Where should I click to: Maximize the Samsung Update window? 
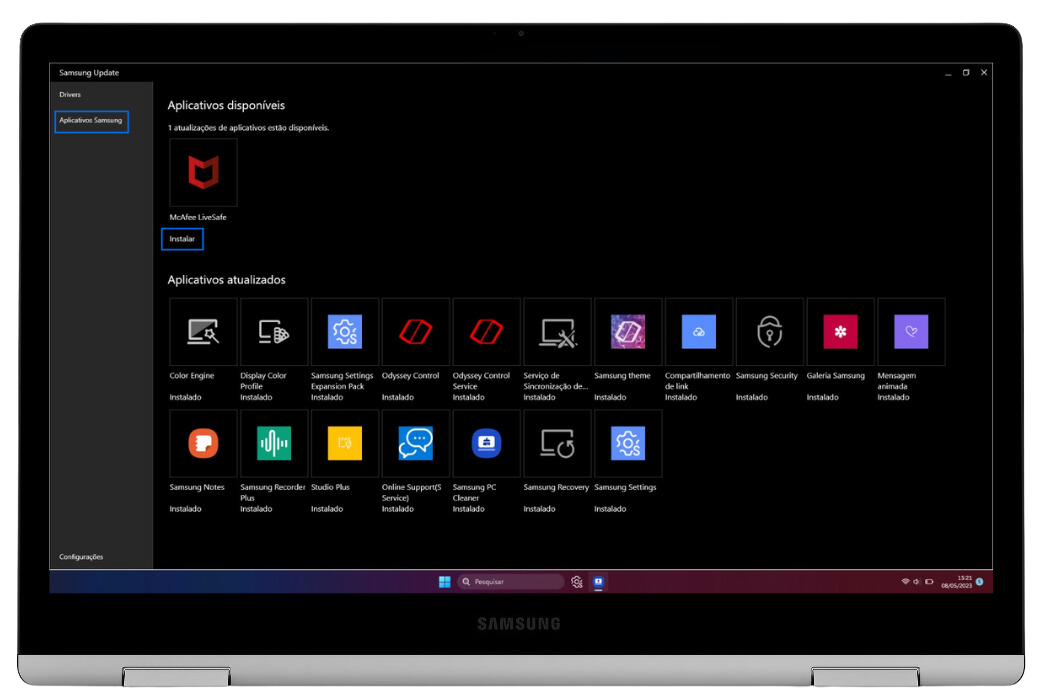coord(966,73)
